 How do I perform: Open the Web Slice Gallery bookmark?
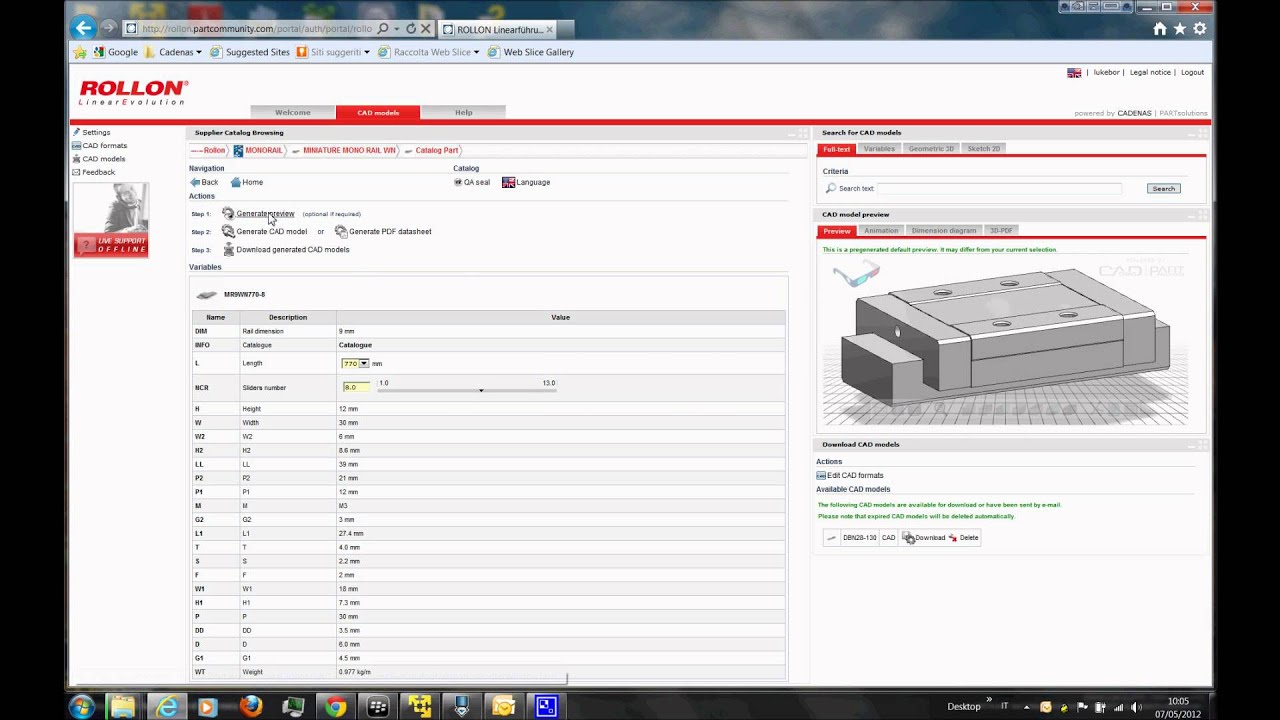coord(530,52)
